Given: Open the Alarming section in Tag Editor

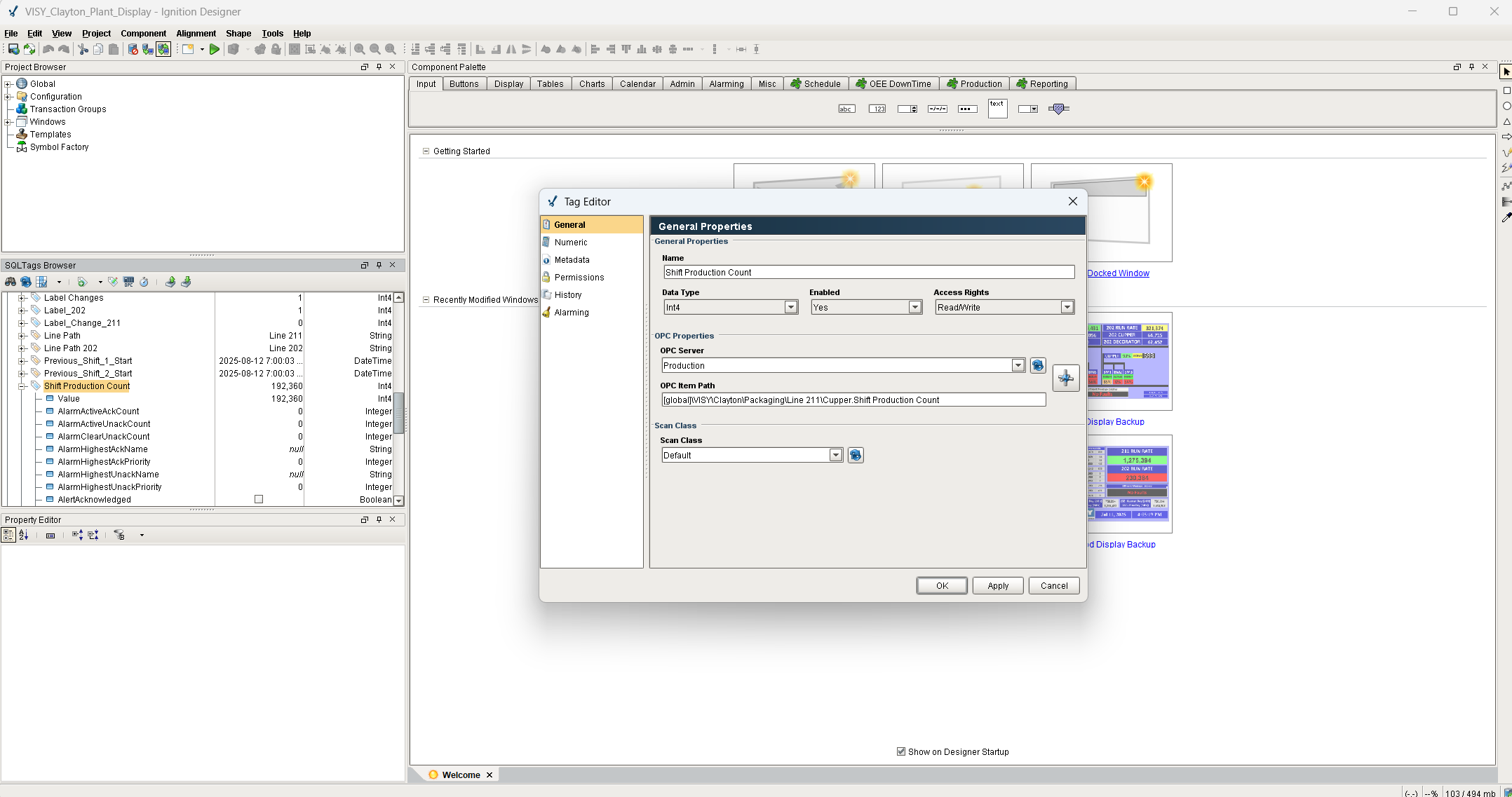Looking at the screenshot, I should [x=571, y=313].
